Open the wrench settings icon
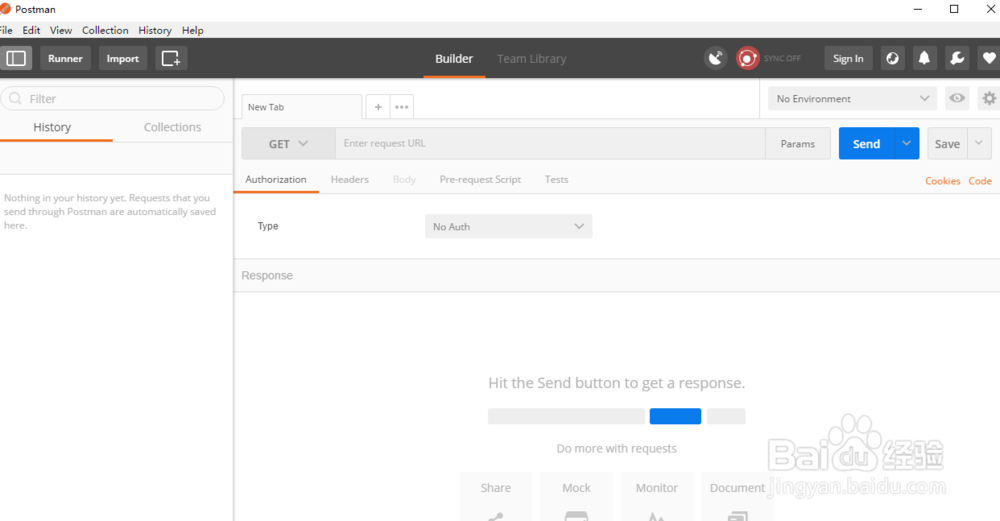The width and height of the screenshot is (1000, 521). [x=957, y=58]
